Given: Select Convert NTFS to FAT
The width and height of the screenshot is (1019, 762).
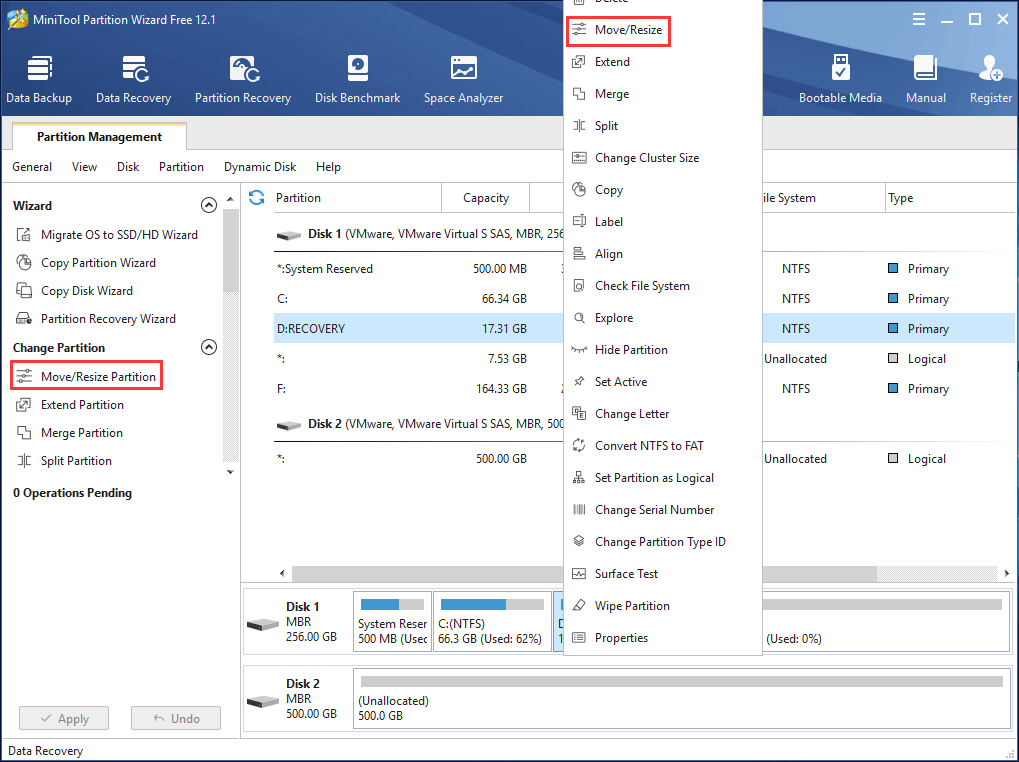Looking at the screenshot, I should click(x=663, y=446).
